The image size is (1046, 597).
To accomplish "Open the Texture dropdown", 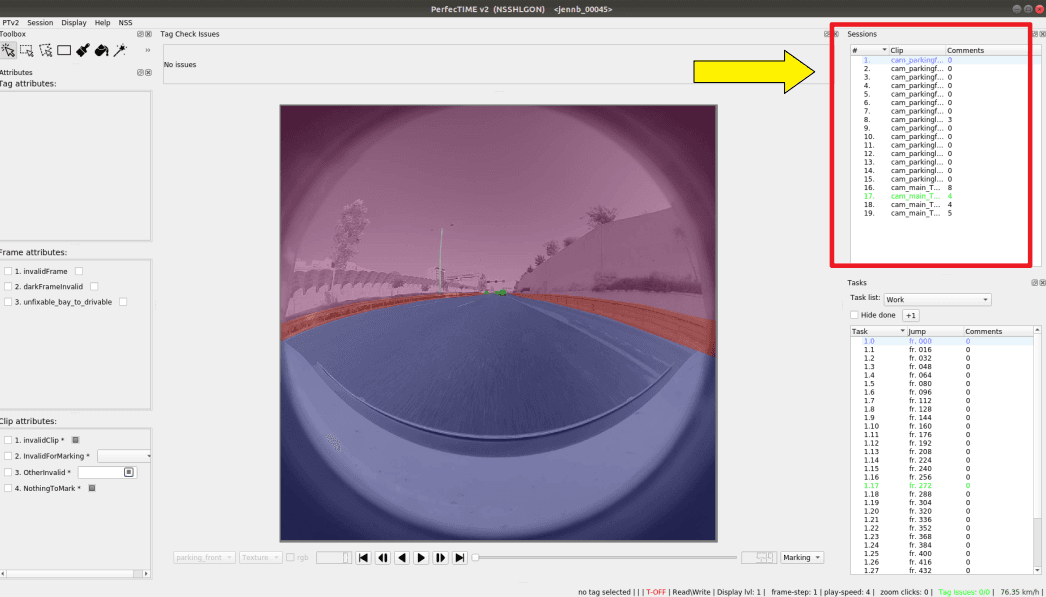I will click(x=260, y=558).
